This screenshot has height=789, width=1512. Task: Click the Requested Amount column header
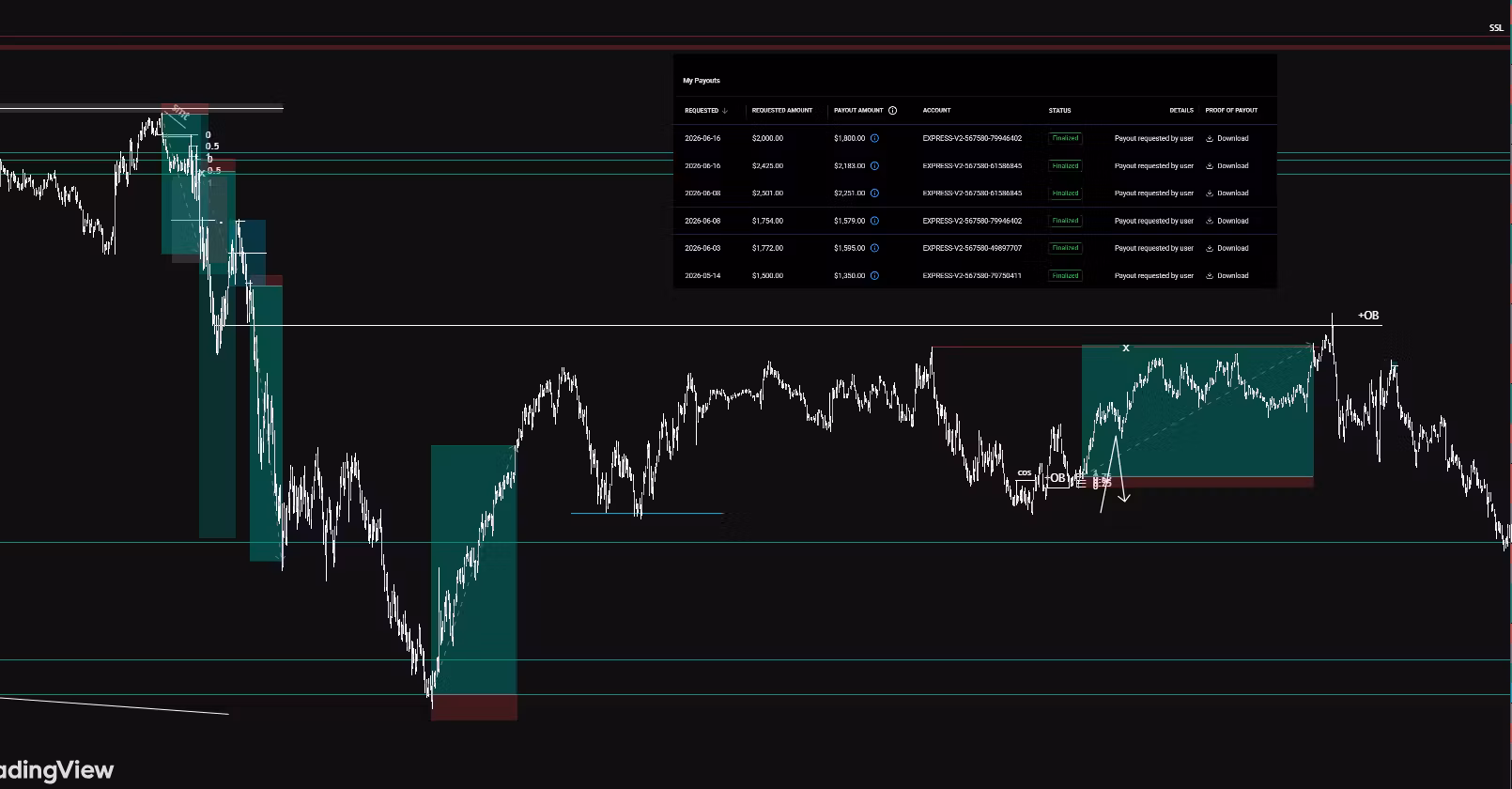[782, 111]
